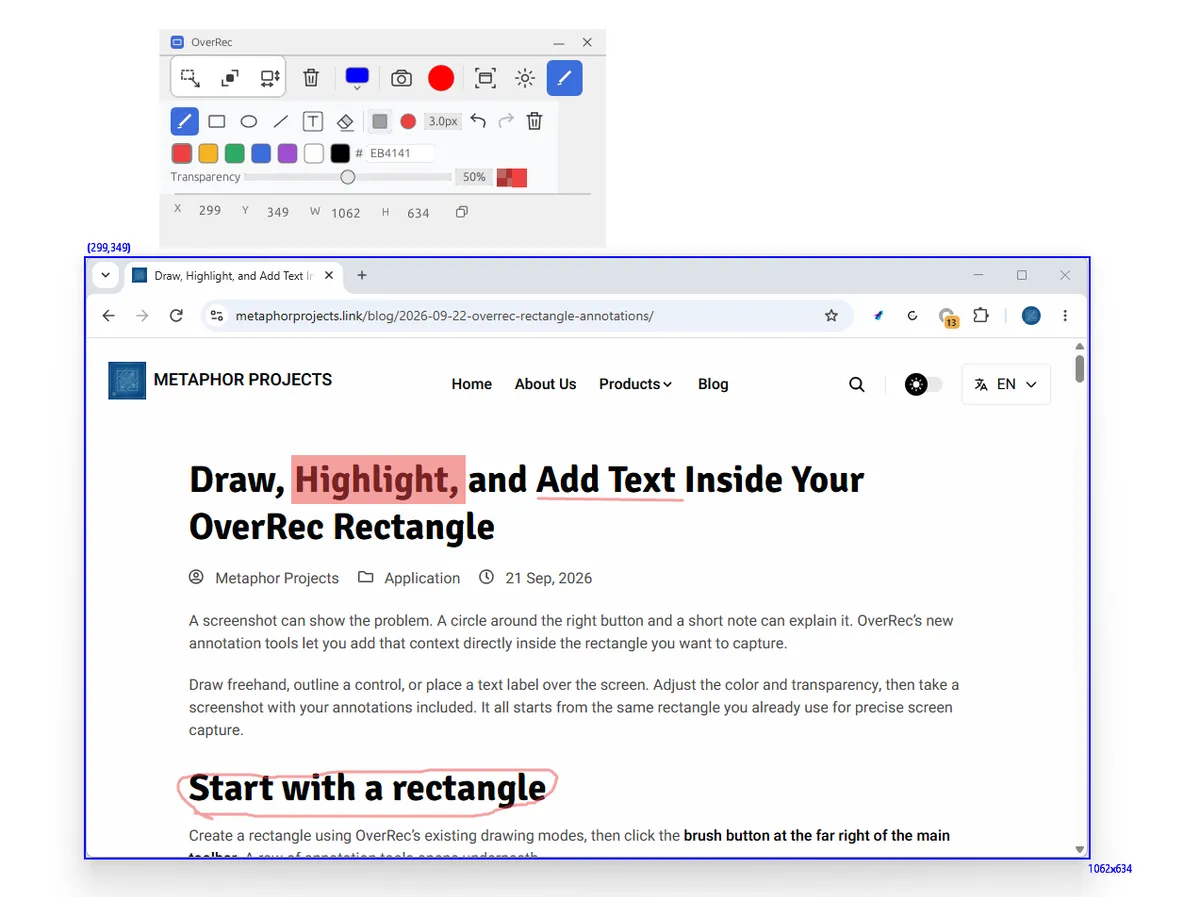
Task: Select the freehand pen annotation tool
Action: (x=184, y=121)
